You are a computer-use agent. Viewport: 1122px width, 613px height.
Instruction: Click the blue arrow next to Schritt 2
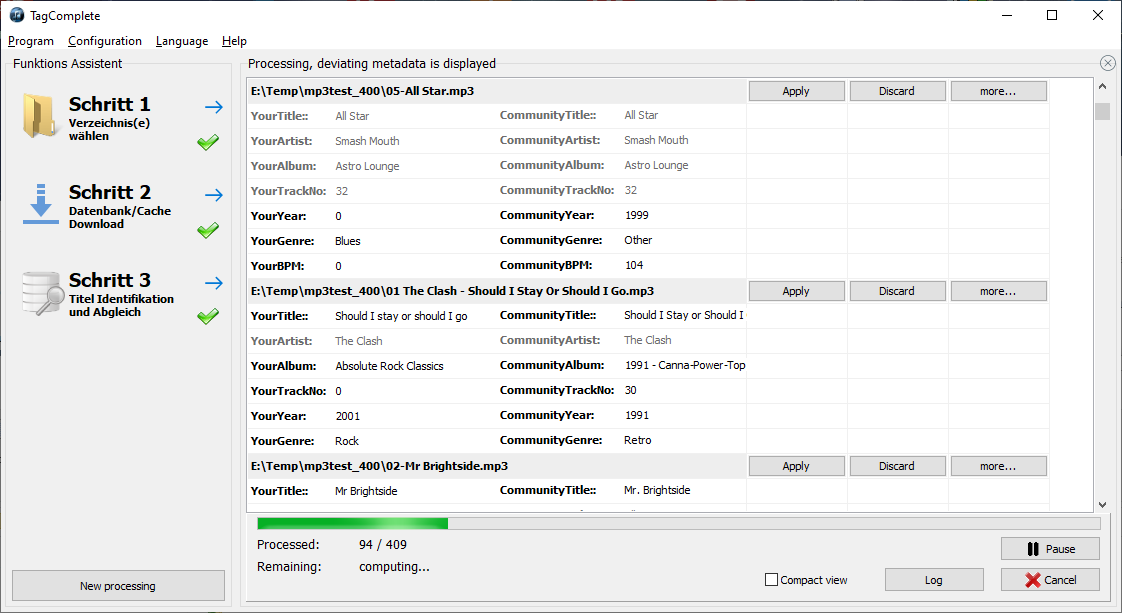click(x=213, y=195)
